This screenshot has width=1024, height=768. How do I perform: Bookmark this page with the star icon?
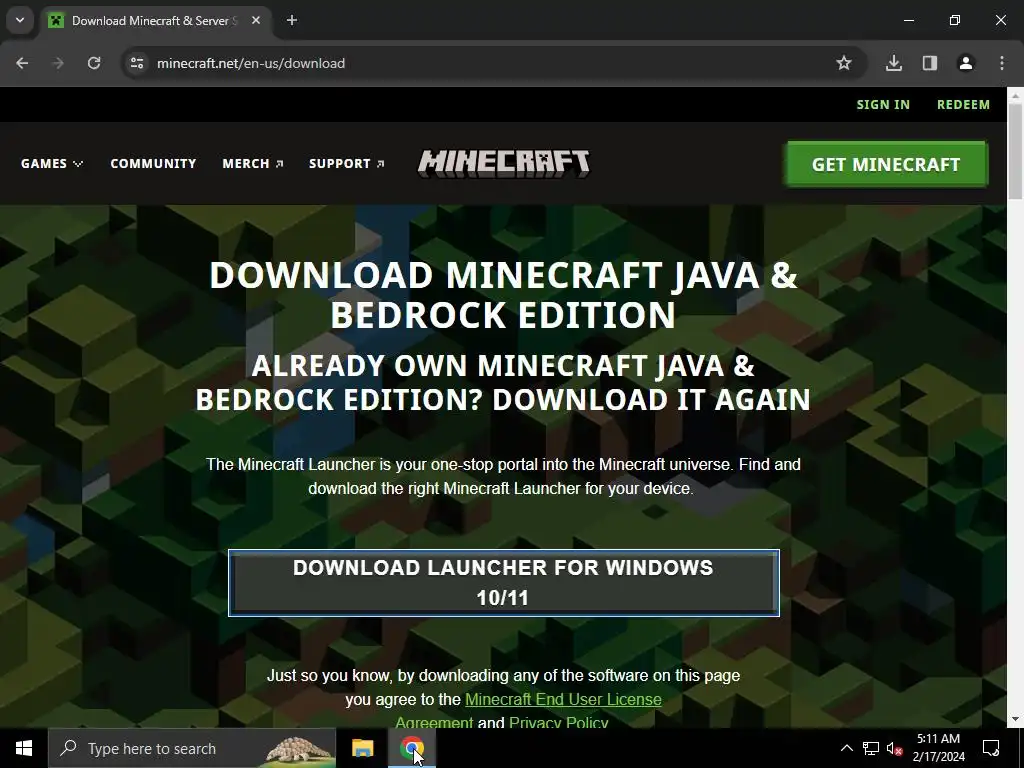tap(844, 63)
